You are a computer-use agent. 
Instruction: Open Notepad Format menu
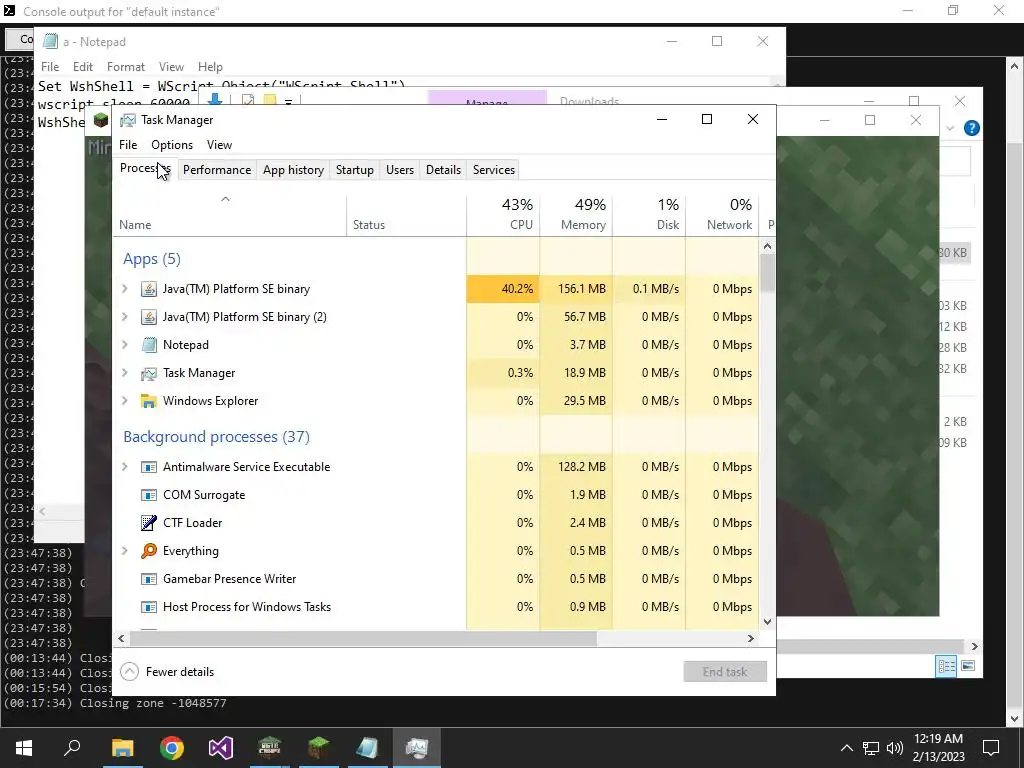(x=125, y=67)
